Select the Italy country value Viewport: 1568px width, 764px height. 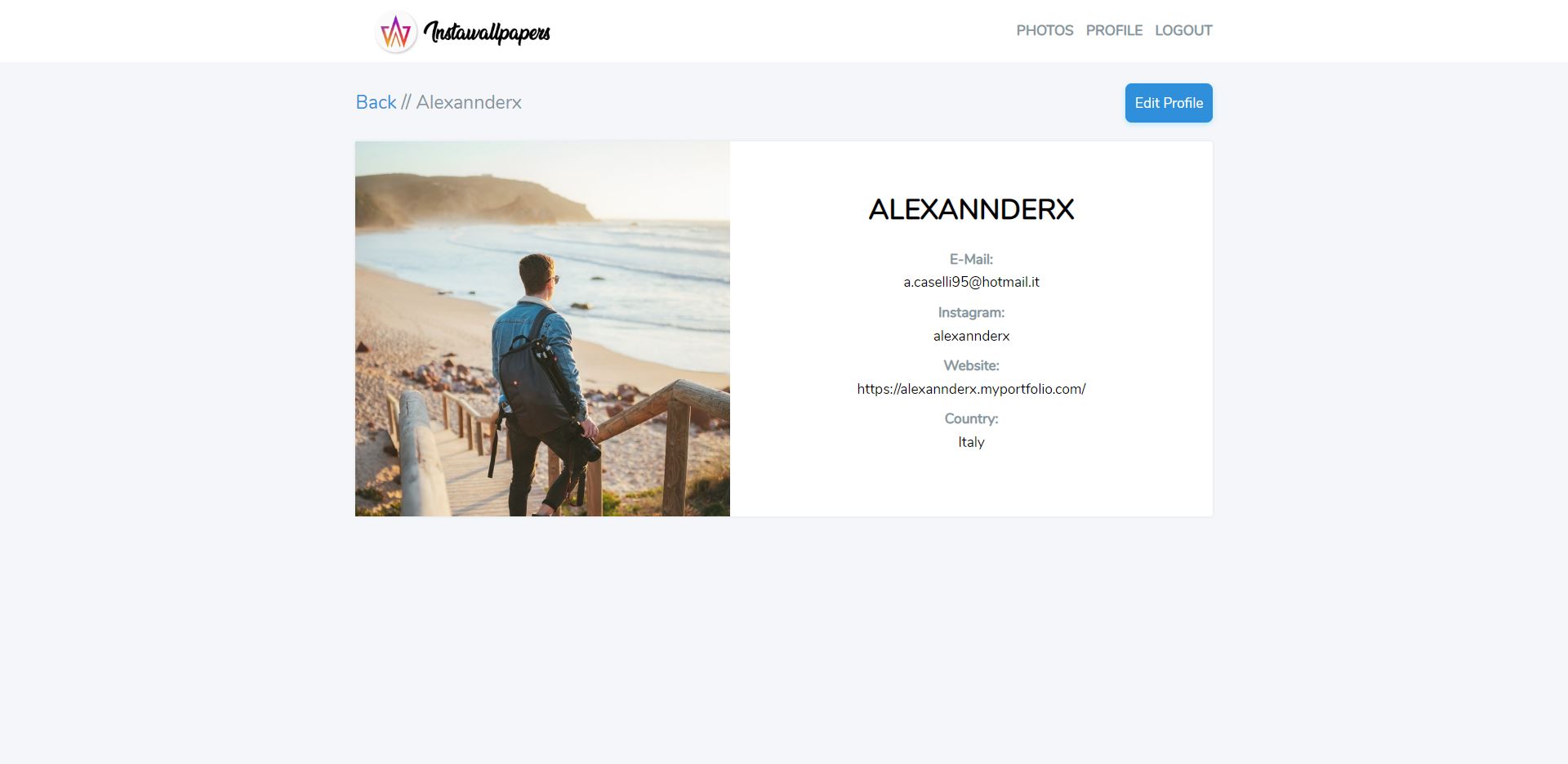pyautogui.click(x=971, y=442)
